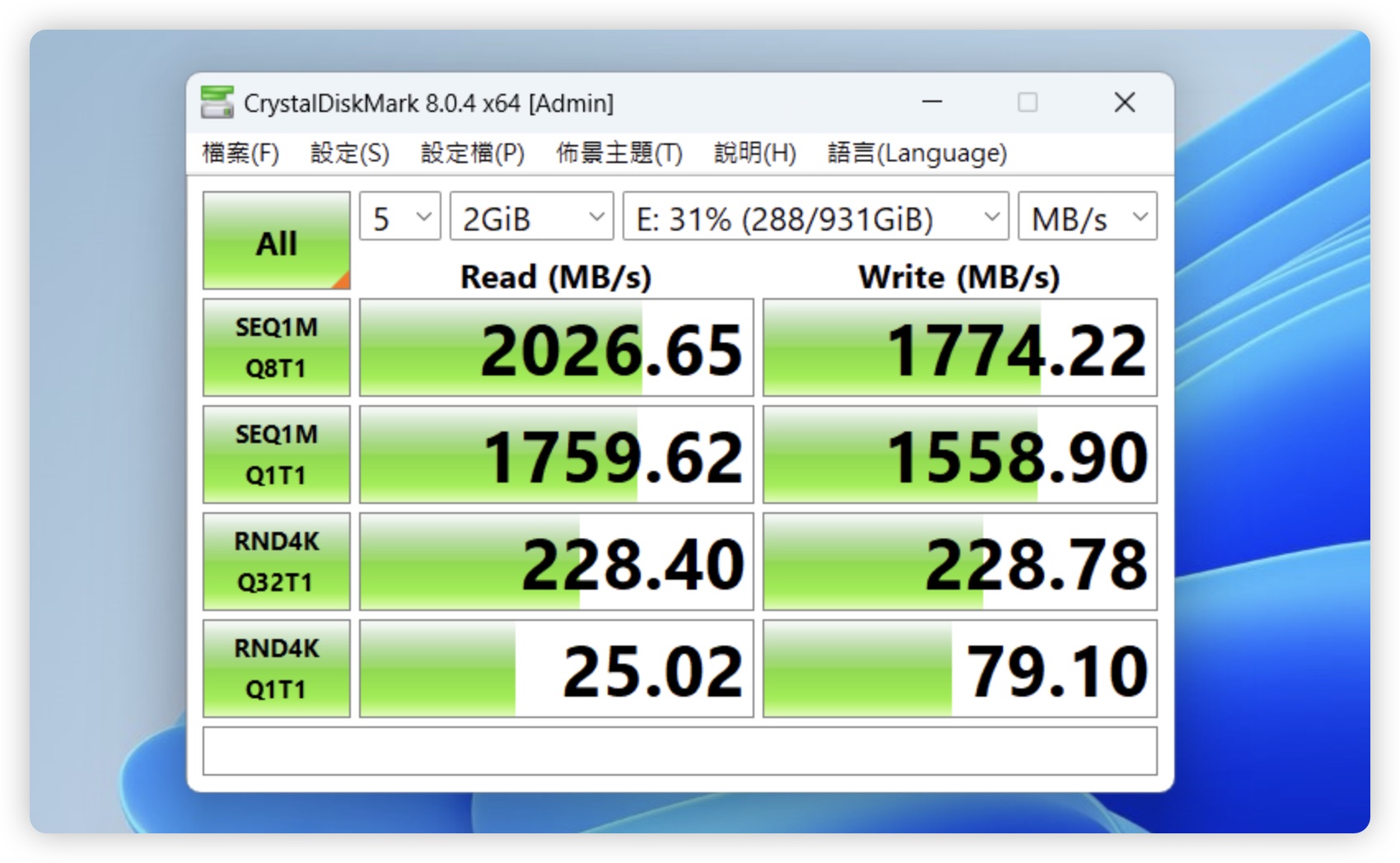This screenshot has width=1400, height=863.
Task: Click the CrystalDiskMark 8.0.4 x64 title text
Action: (429, 104)
